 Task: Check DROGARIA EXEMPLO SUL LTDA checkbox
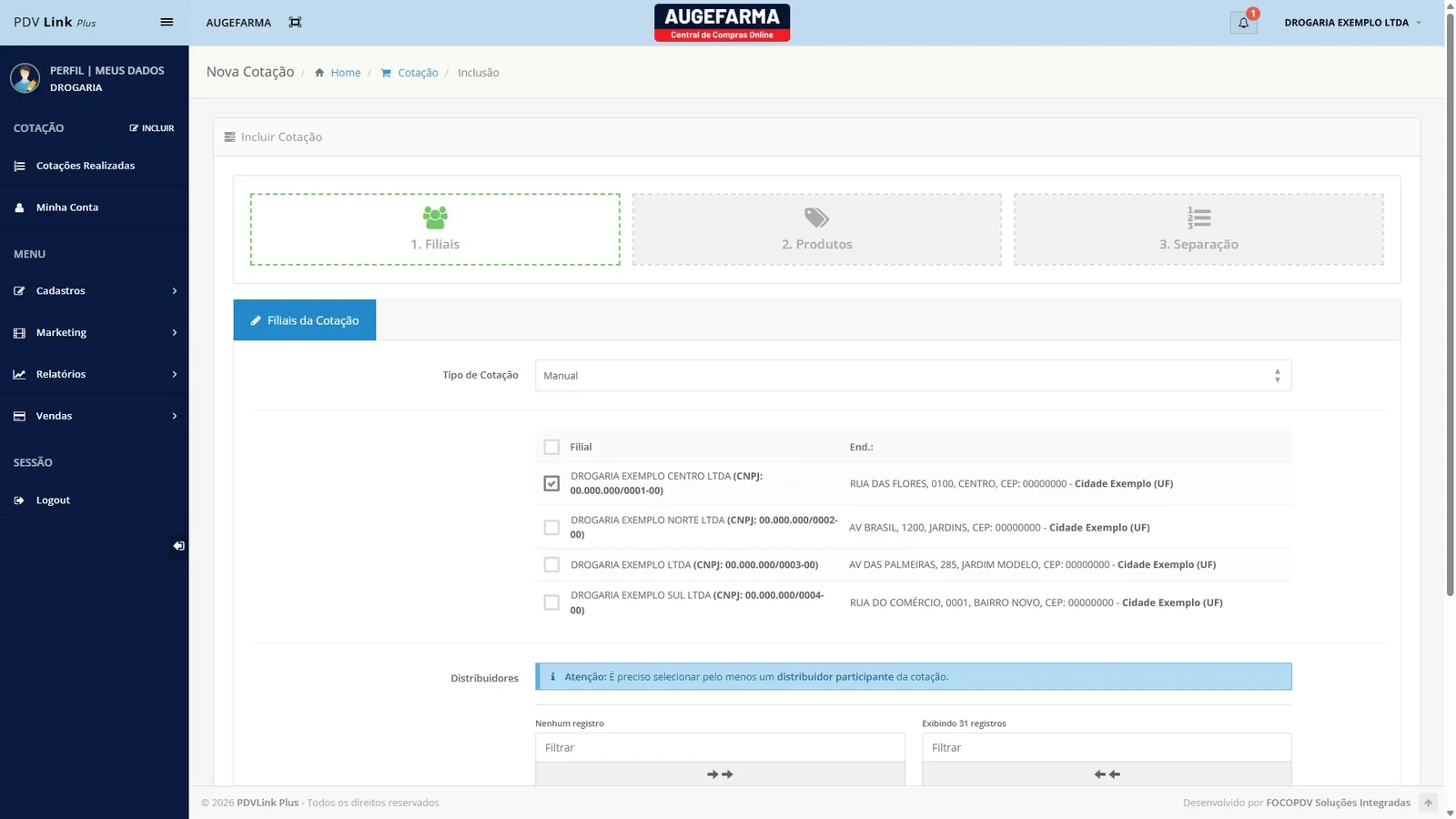click(x=551, y=602)
